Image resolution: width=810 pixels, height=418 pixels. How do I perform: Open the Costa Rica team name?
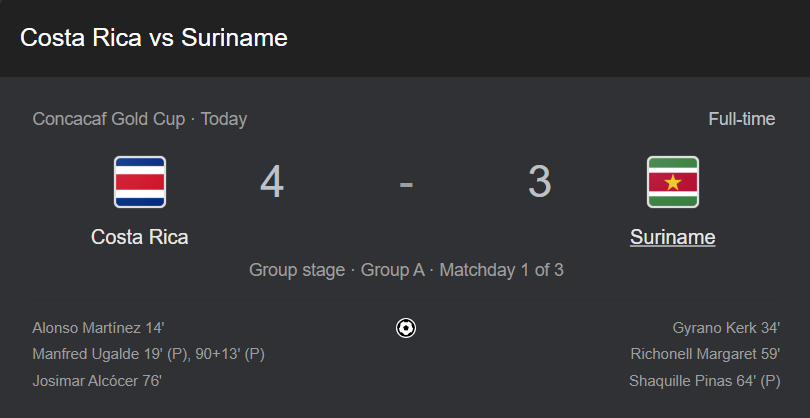139,237
